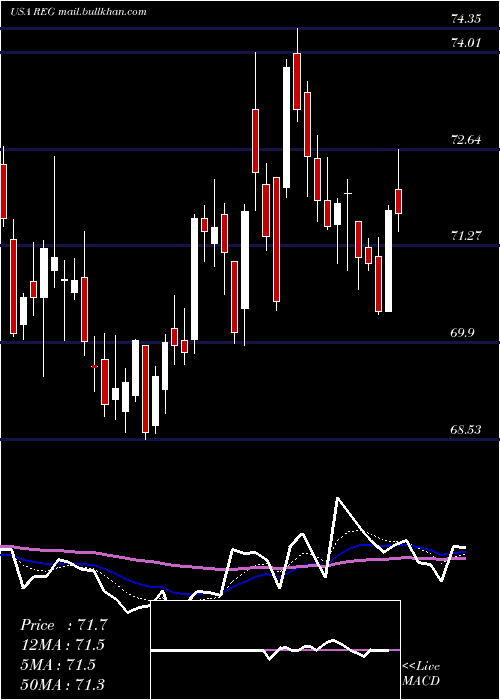Viewport: 500px width, 700px height.
Task: Click the 5MA : 71.5 readout
Action: [58, 665]
